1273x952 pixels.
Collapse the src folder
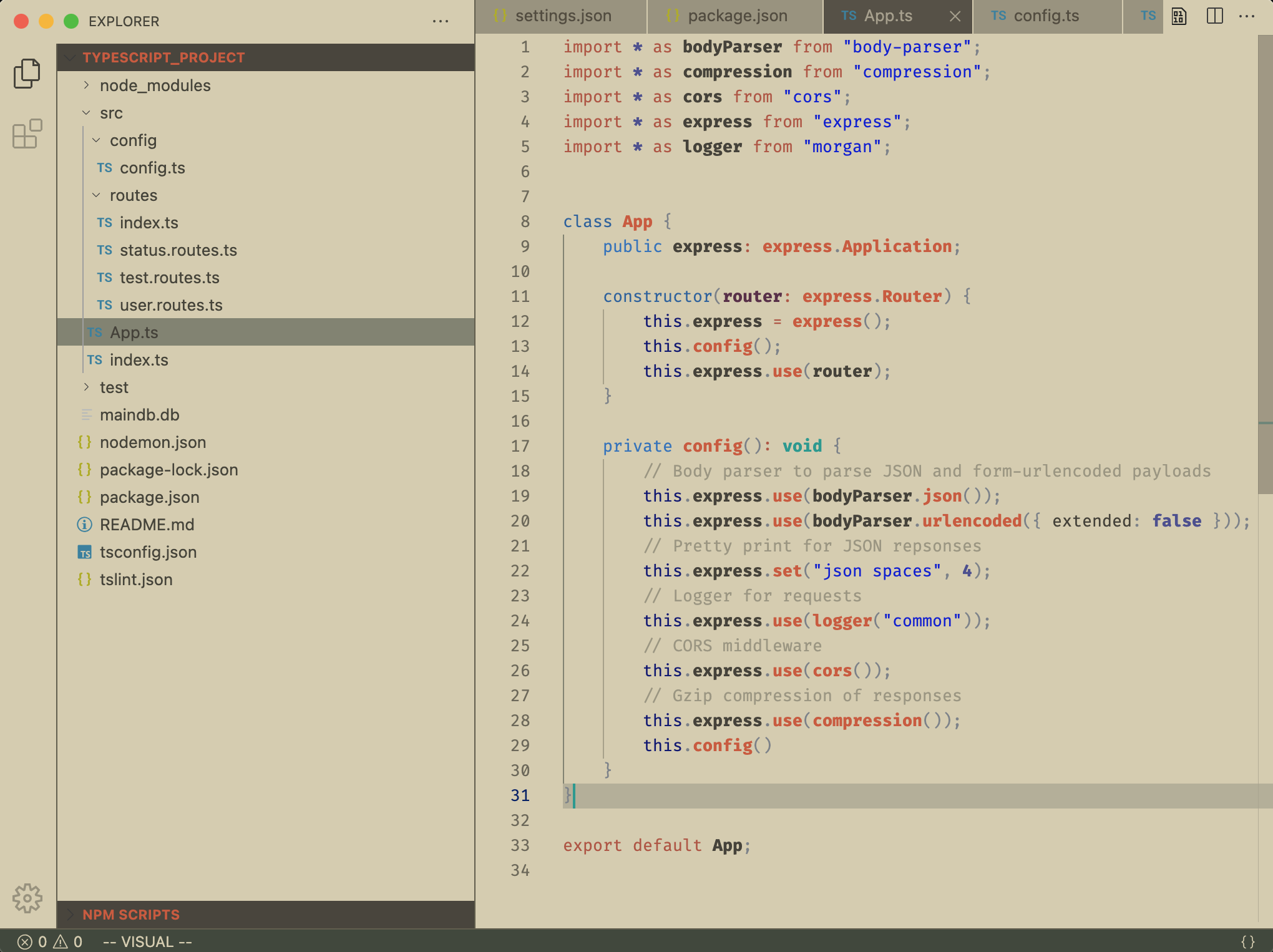[266, 113]
